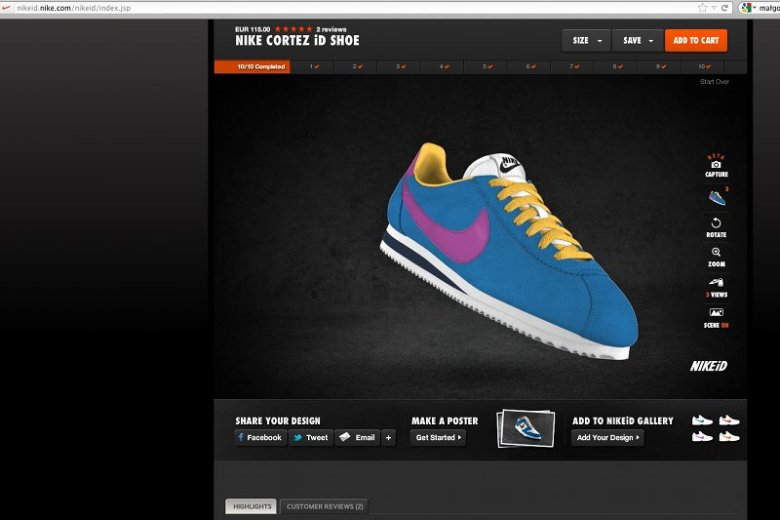
Task: Open the bottom-right gallery shoe thumbnail
Action: coord(729,437)
